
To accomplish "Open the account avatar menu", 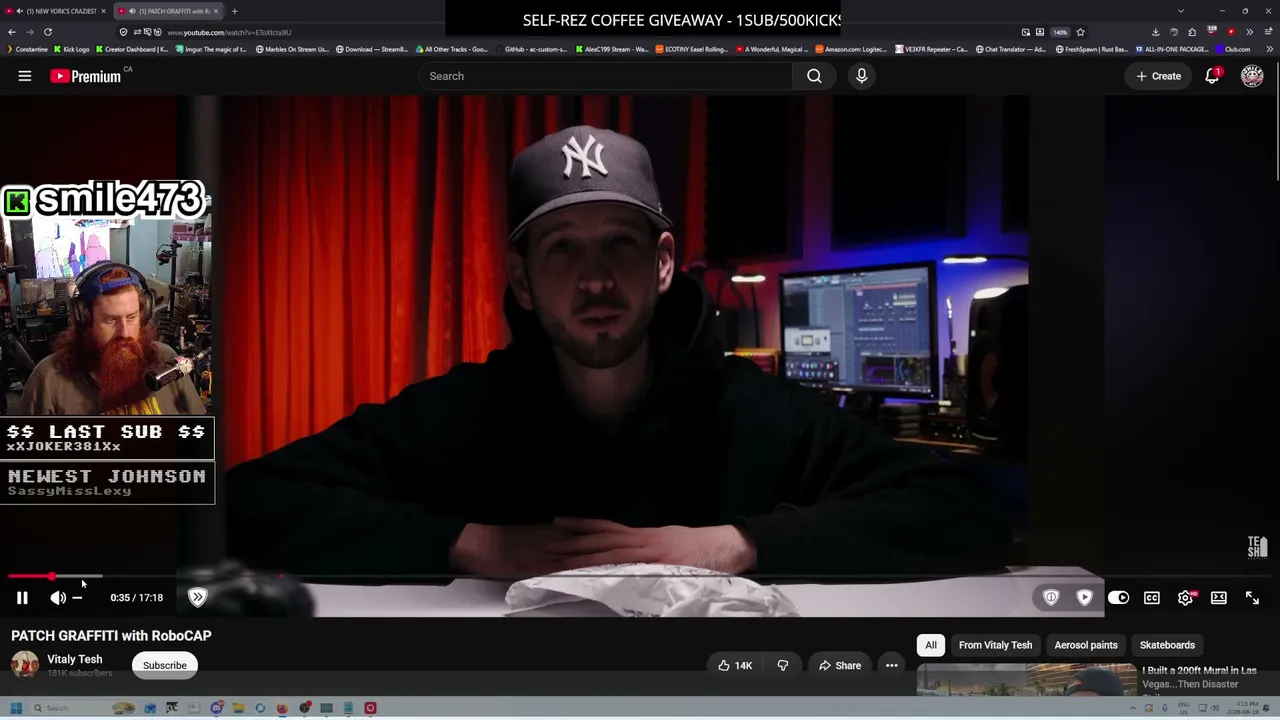I will (x=1252, y=76).
